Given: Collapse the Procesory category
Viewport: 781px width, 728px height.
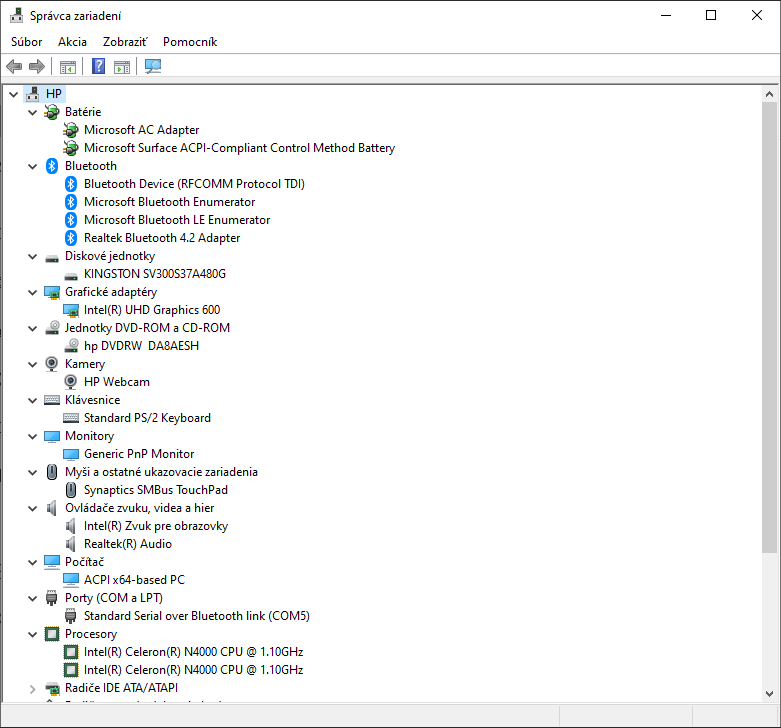Looking at the screenshot, I should pyautogui.click(x=32, y=634).
